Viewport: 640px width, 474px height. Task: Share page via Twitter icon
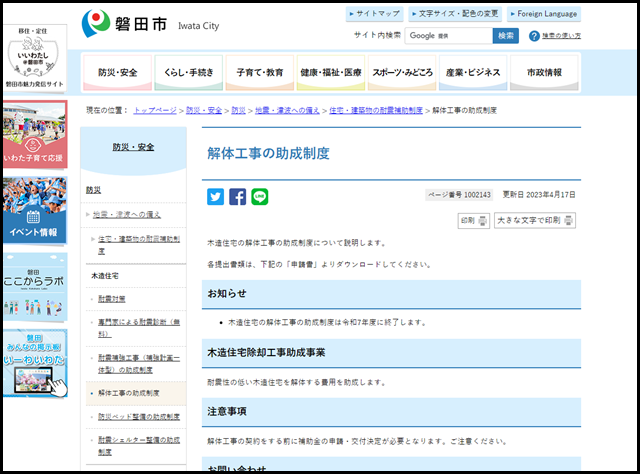[216, 197]
